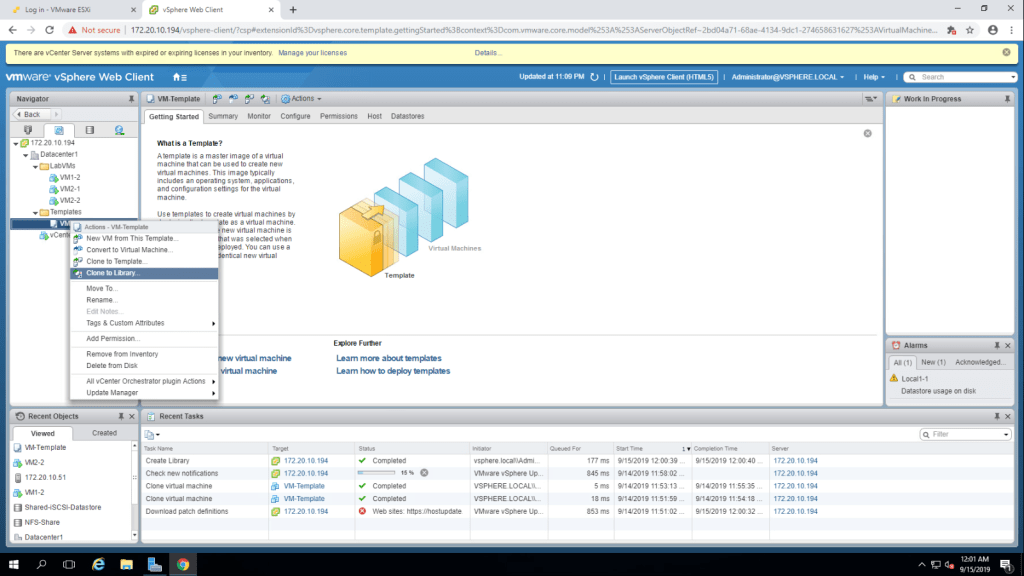Cancel the Check new notifications task
1024x576 pixels.
pos(424,473)
